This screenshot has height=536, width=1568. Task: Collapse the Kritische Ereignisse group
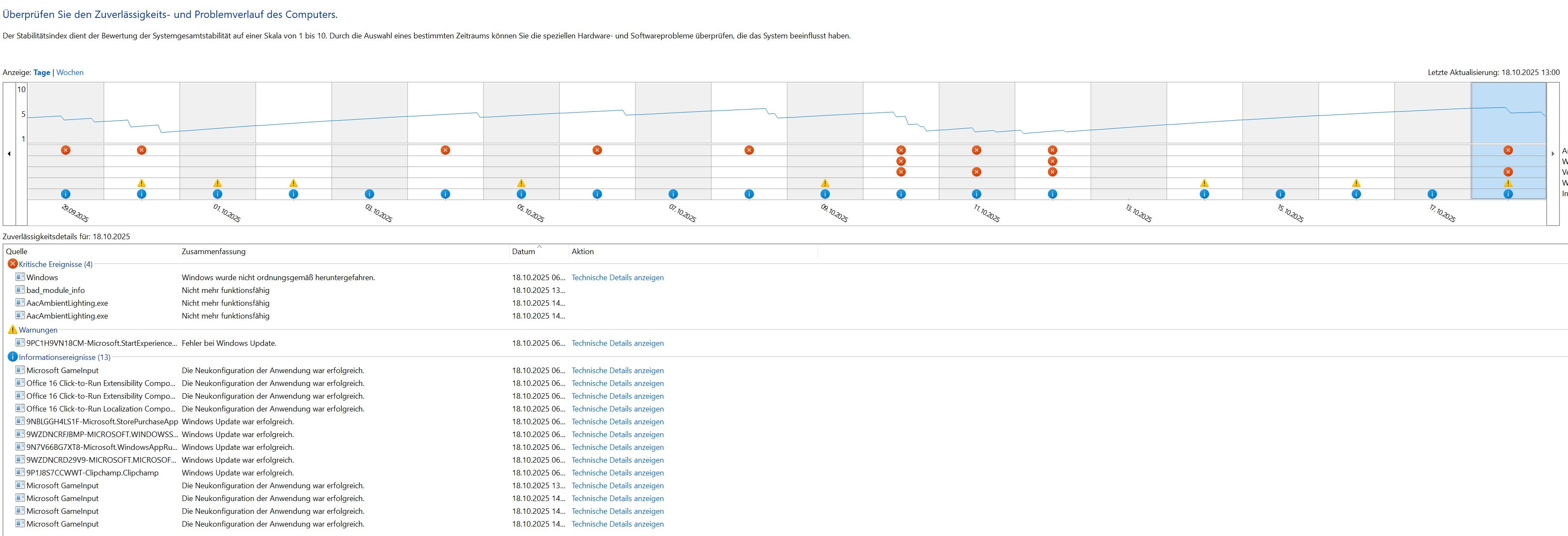(x=55, y=264)
